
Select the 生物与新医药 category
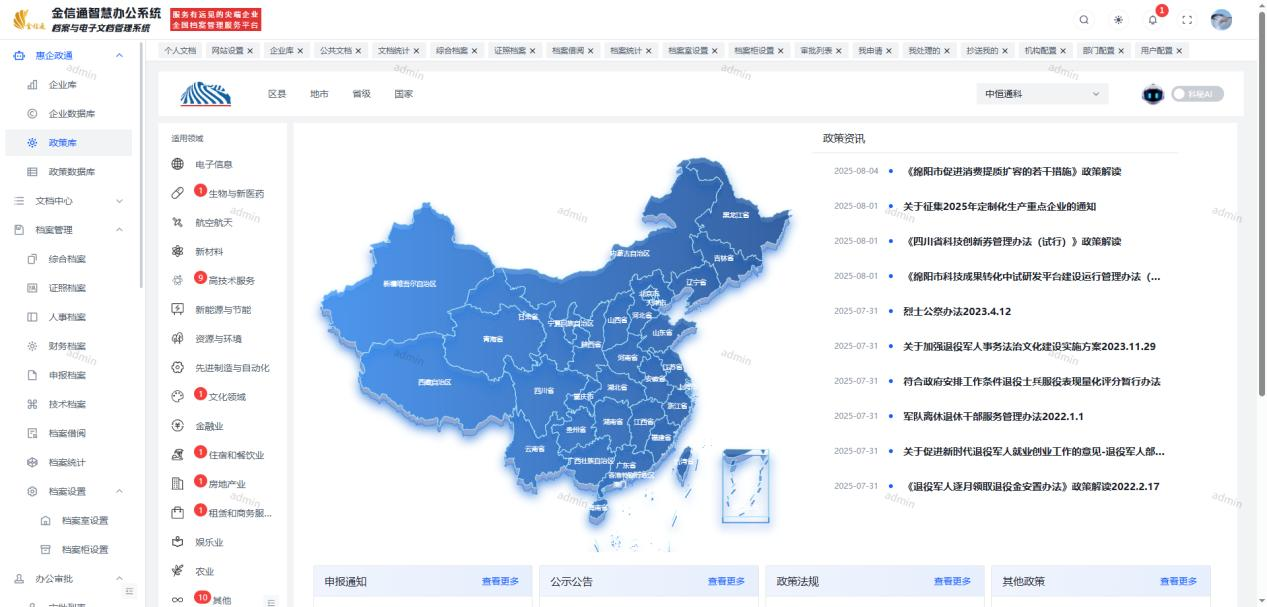tap(217, 193)
